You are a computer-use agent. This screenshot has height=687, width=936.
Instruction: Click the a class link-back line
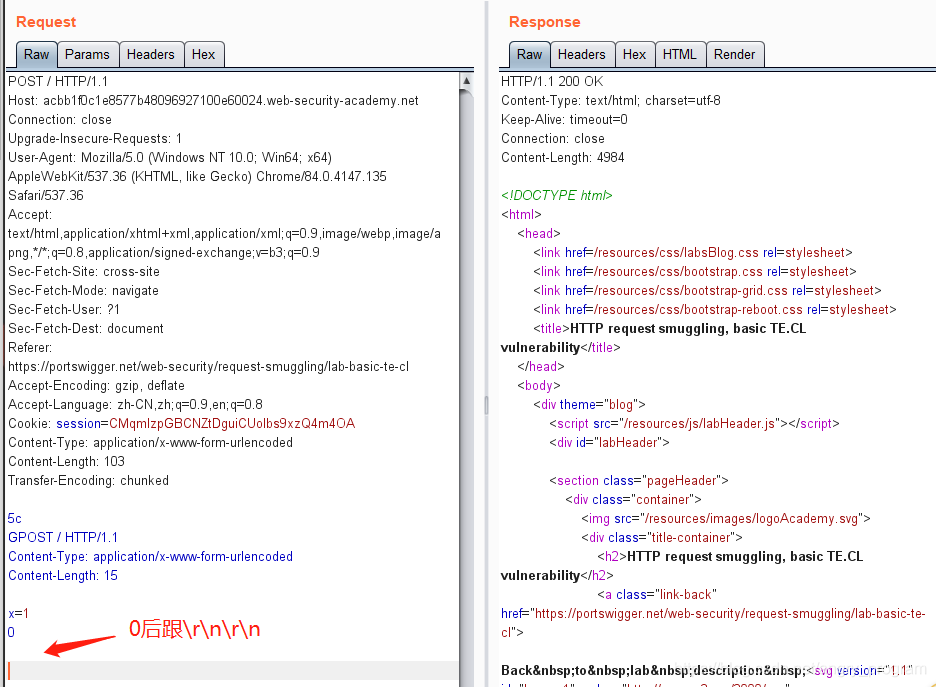coord(657,594)
